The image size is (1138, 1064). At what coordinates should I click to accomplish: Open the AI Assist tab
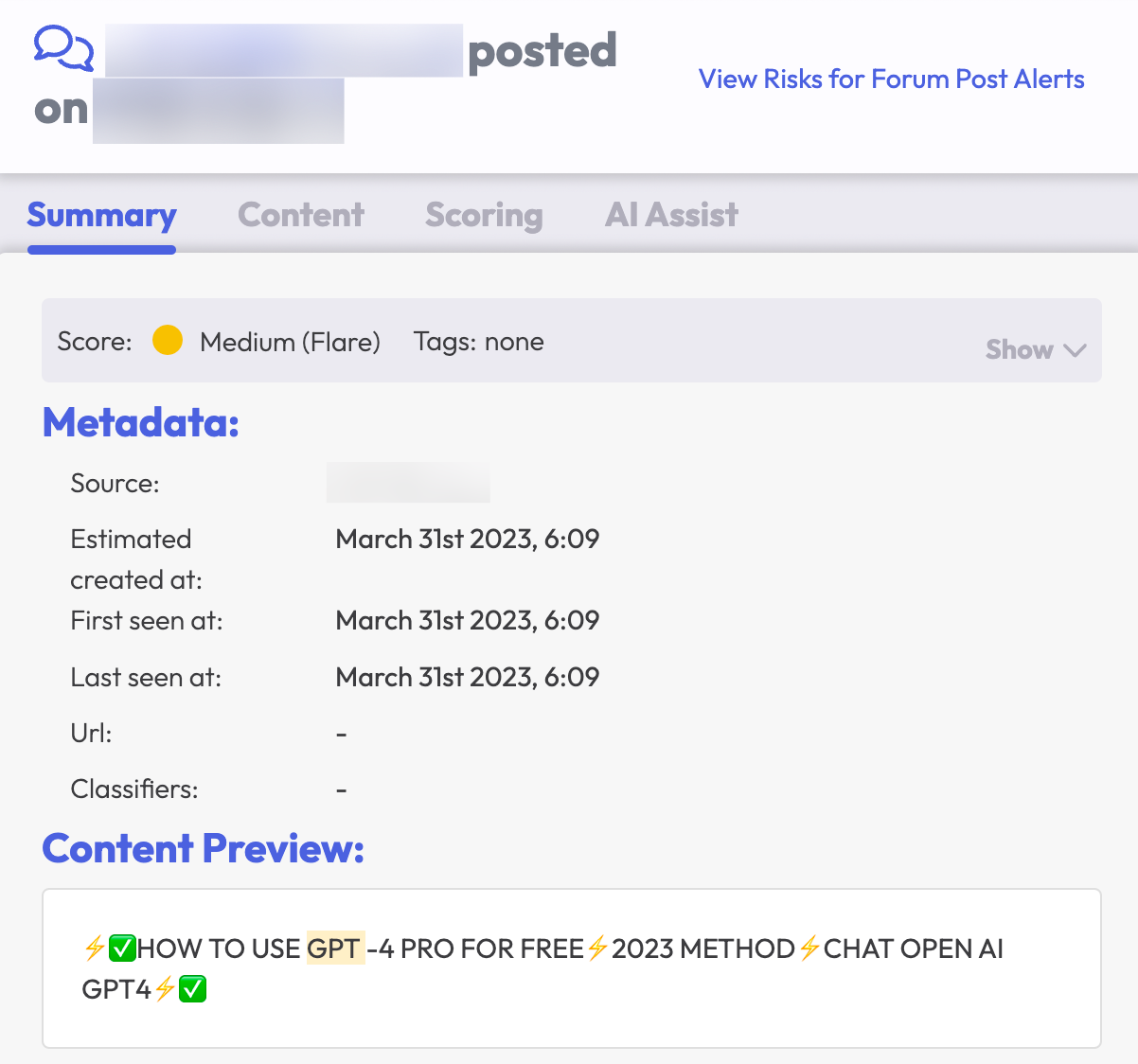[671, 215]
